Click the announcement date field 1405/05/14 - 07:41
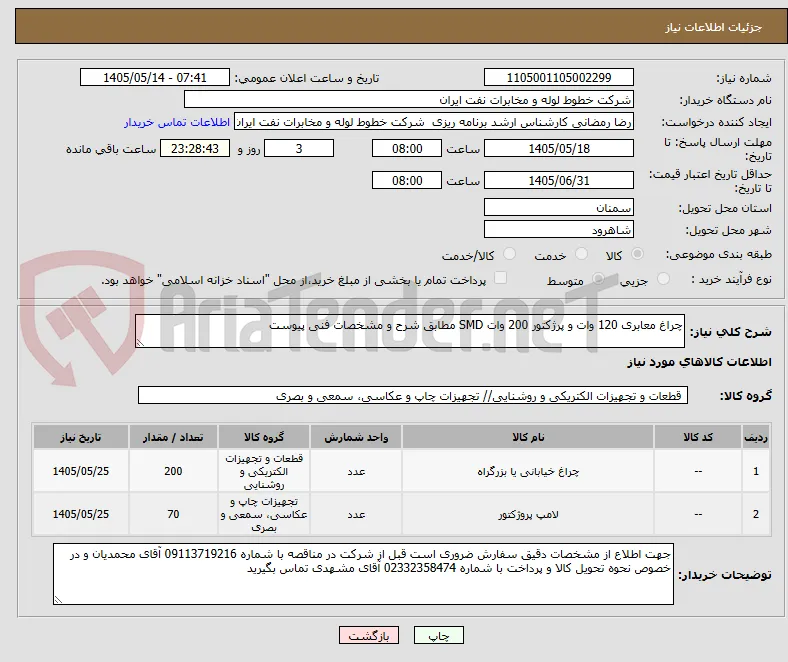This screenshot has width=788, height=662. (x=155, y=77)
